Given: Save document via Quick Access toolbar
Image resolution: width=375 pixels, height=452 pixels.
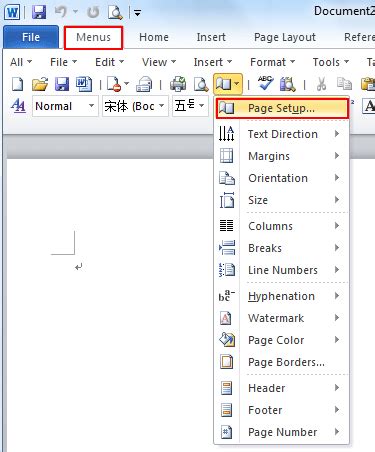Looking at the screenshot, I should pos(39,12).
